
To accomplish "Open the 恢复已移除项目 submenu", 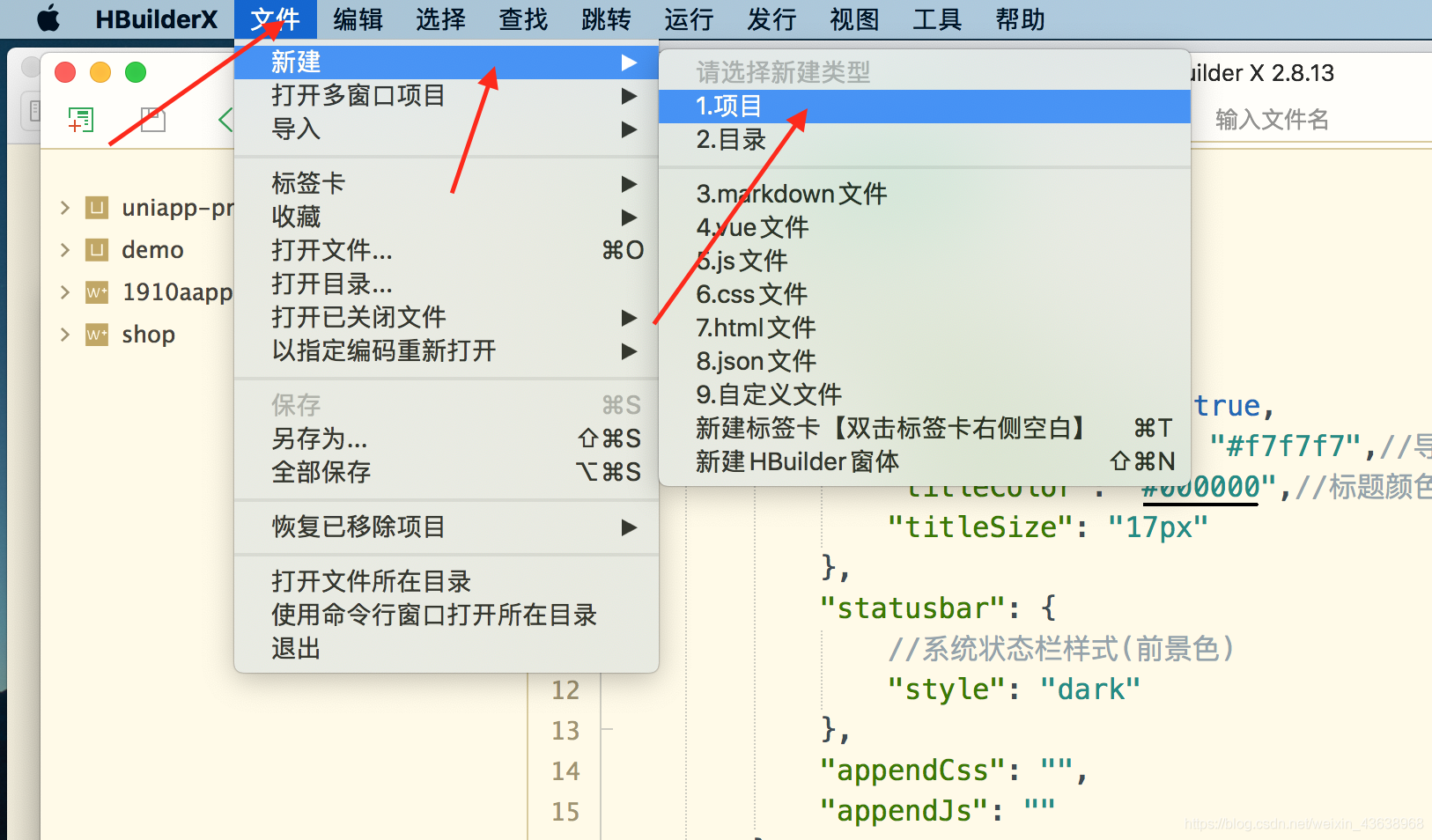I will pyautogui.click(x=447, y=527).
